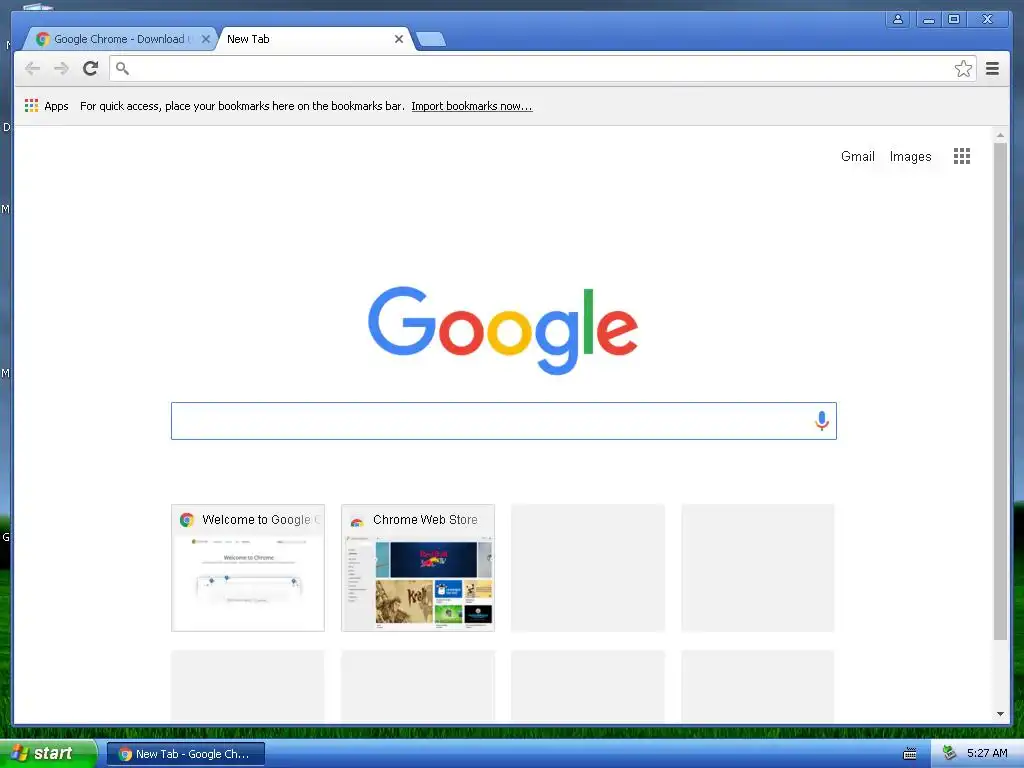This screenshot has height=768, width=1024.
Task: Open the Images link
Action: point(910,157)
